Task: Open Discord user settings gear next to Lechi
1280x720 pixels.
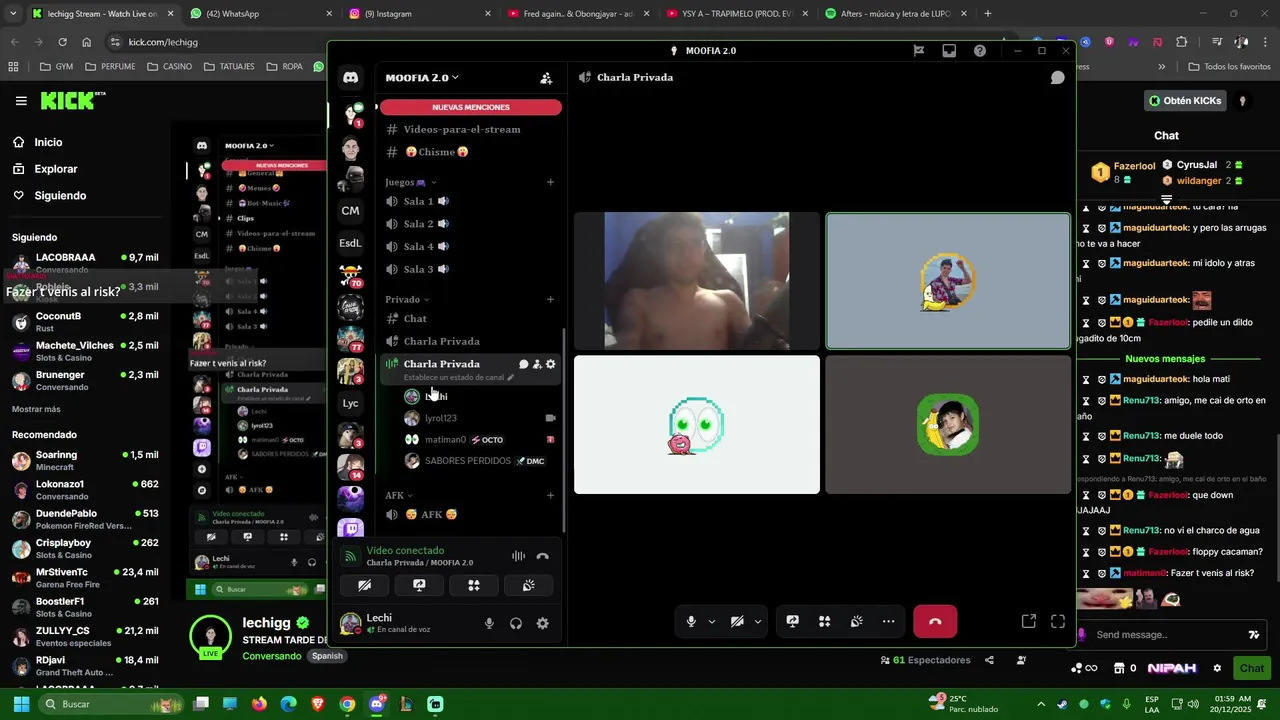Action: 542,623
